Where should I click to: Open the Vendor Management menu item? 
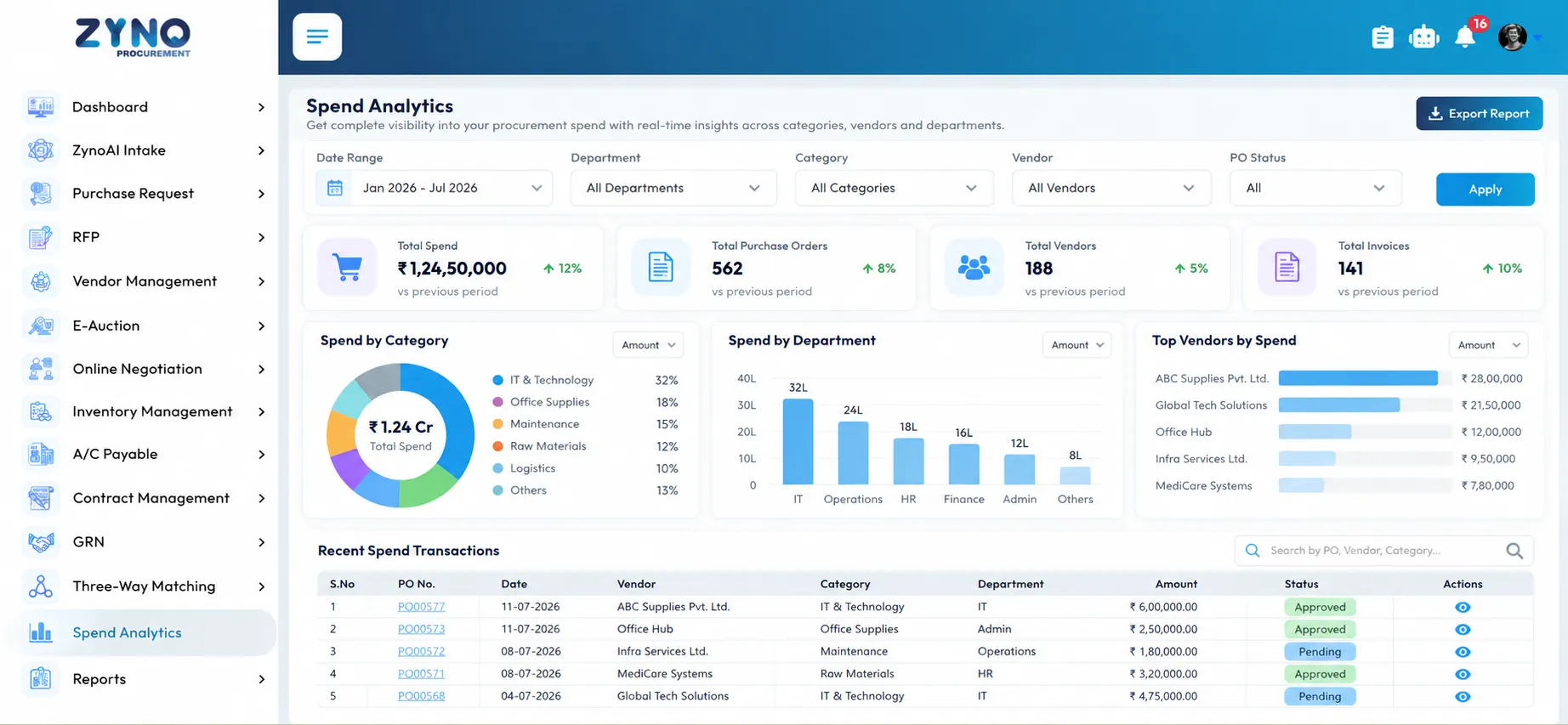[x=143, y=281]
